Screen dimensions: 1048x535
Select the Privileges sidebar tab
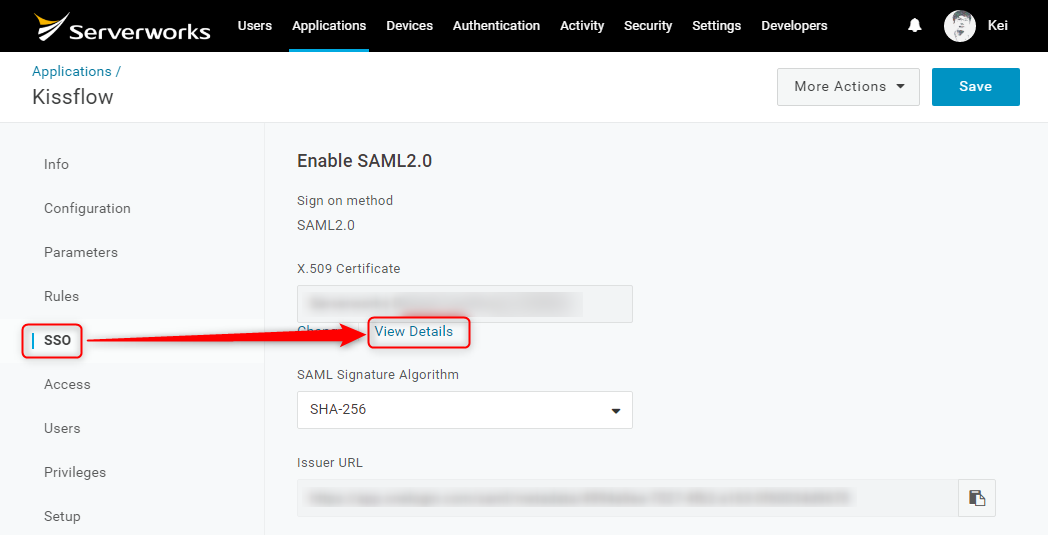(x=75, y=473)
